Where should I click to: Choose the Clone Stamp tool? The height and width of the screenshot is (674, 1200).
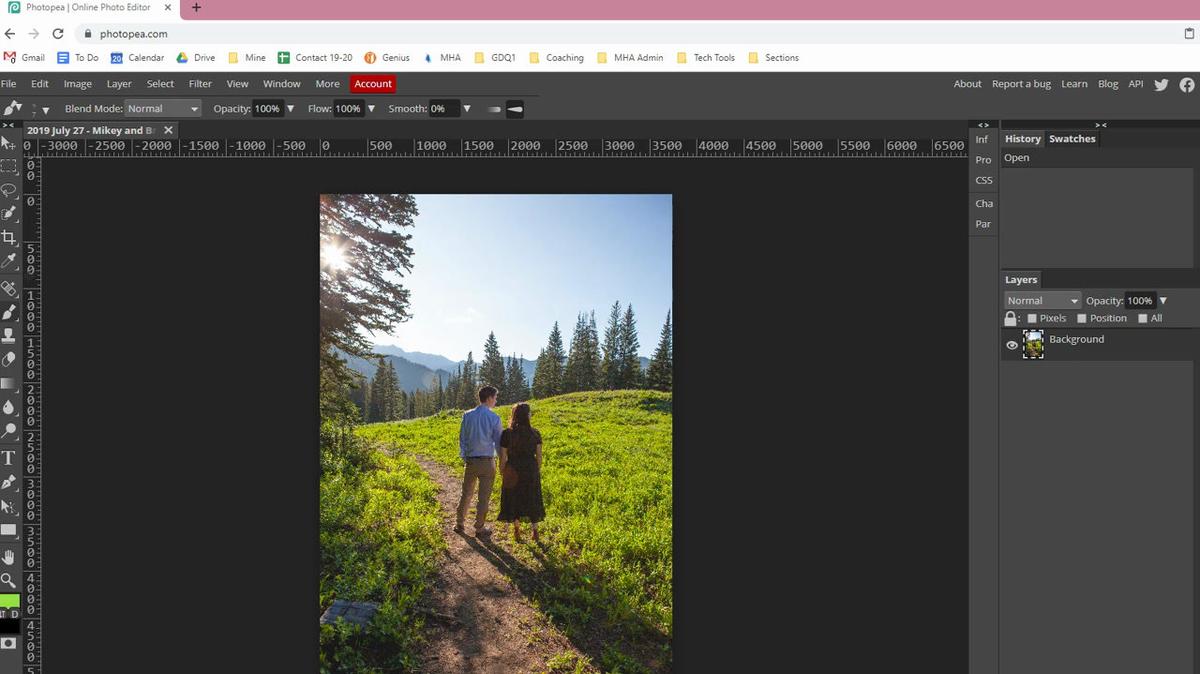9,336
